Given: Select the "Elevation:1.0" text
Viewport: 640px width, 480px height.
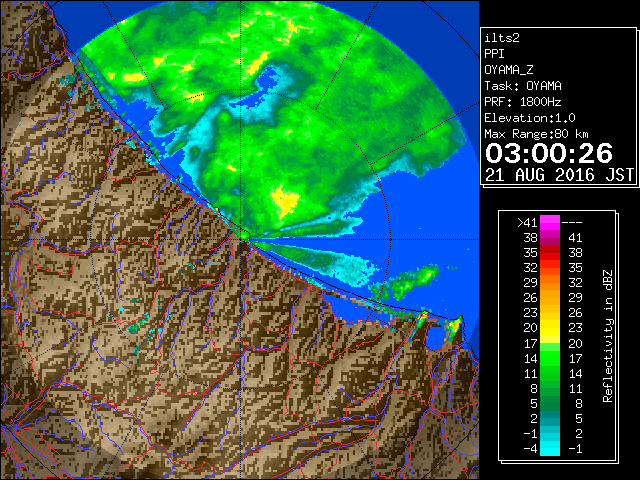Looking at the screenshot, I should 530,118.
